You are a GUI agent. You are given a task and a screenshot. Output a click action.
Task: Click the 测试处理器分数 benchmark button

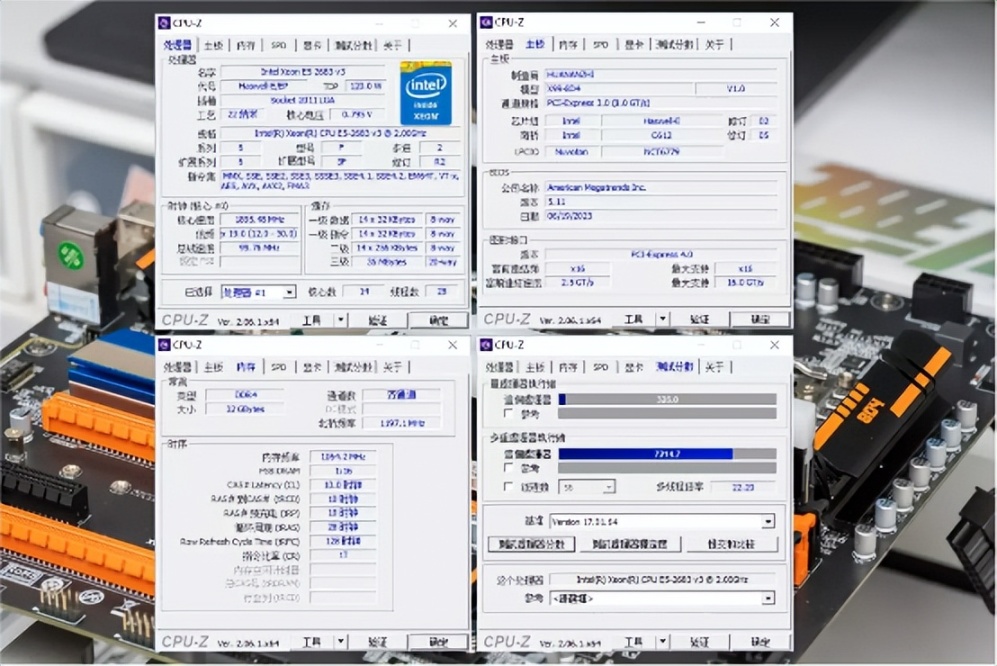click(x=532, y=545)
